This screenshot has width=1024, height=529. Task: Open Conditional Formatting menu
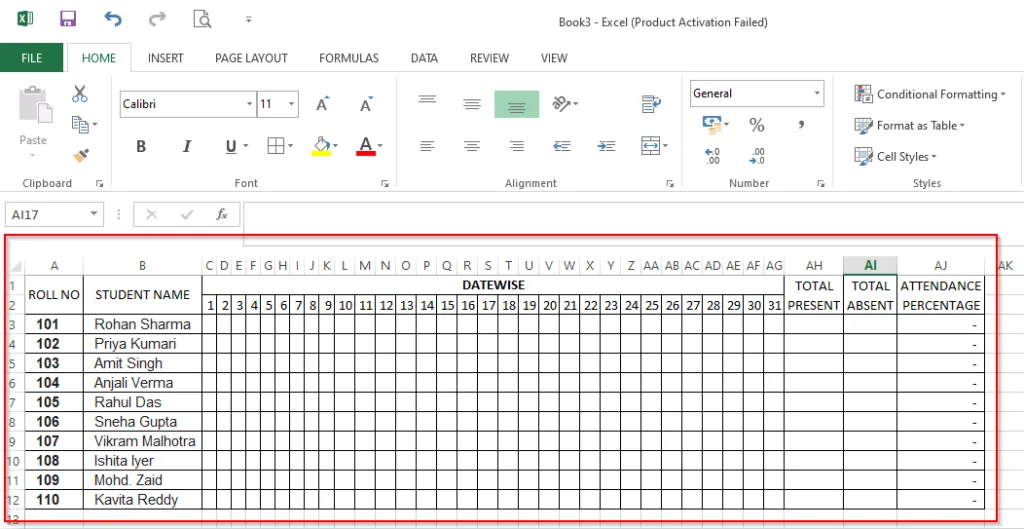point(930,94)
